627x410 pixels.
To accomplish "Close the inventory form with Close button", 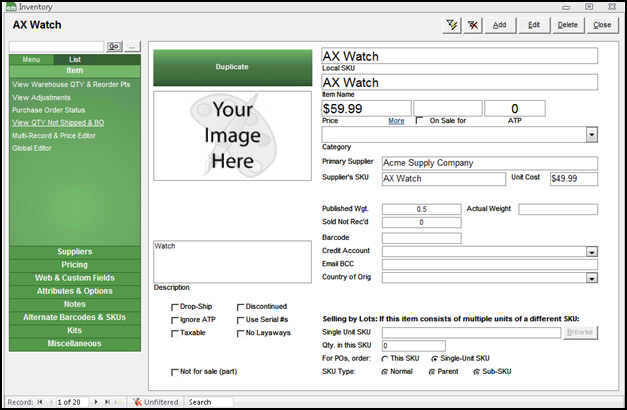I will (x=602, y=25).
